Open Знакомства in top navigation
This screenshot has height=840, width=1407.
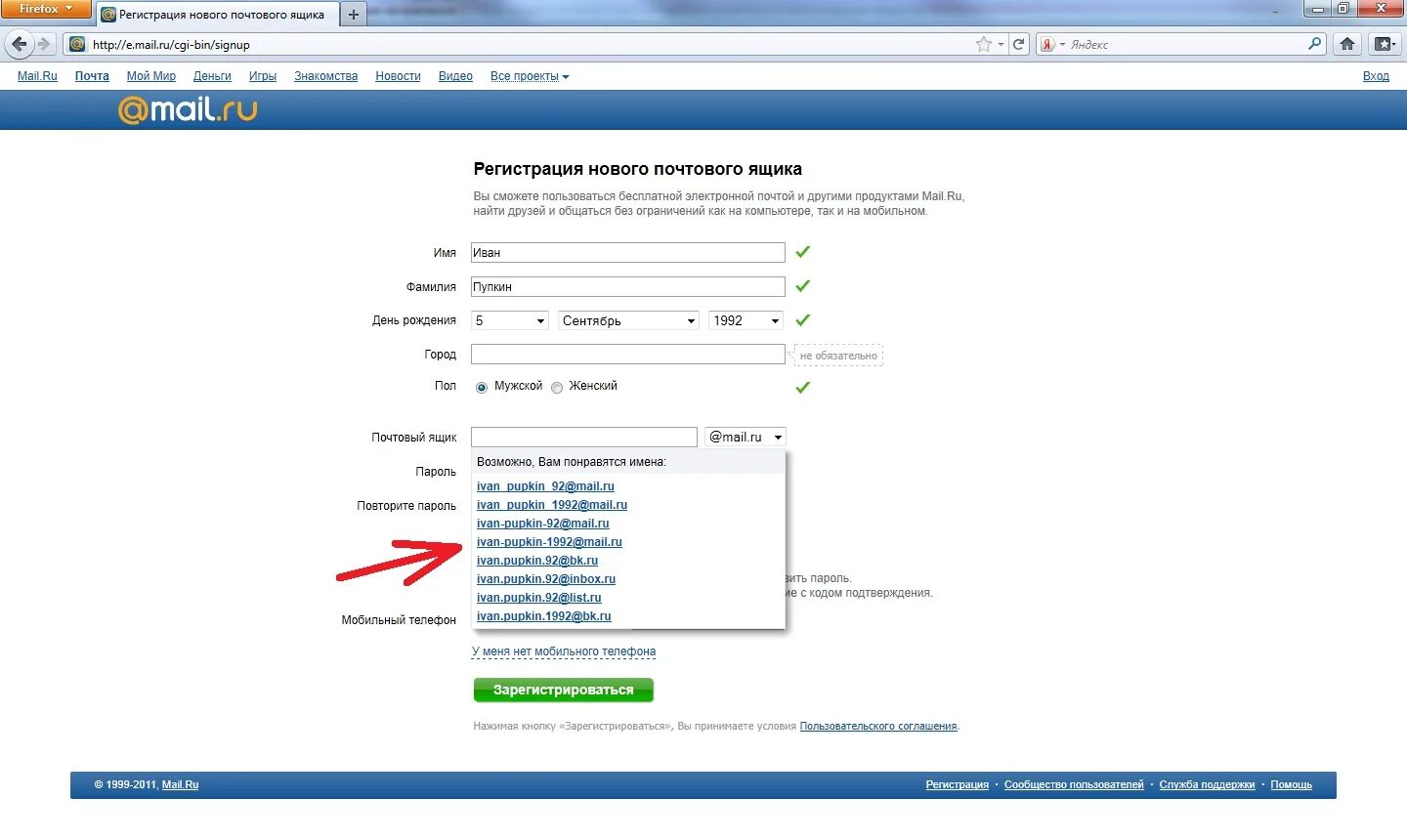[x=326, y=76]
